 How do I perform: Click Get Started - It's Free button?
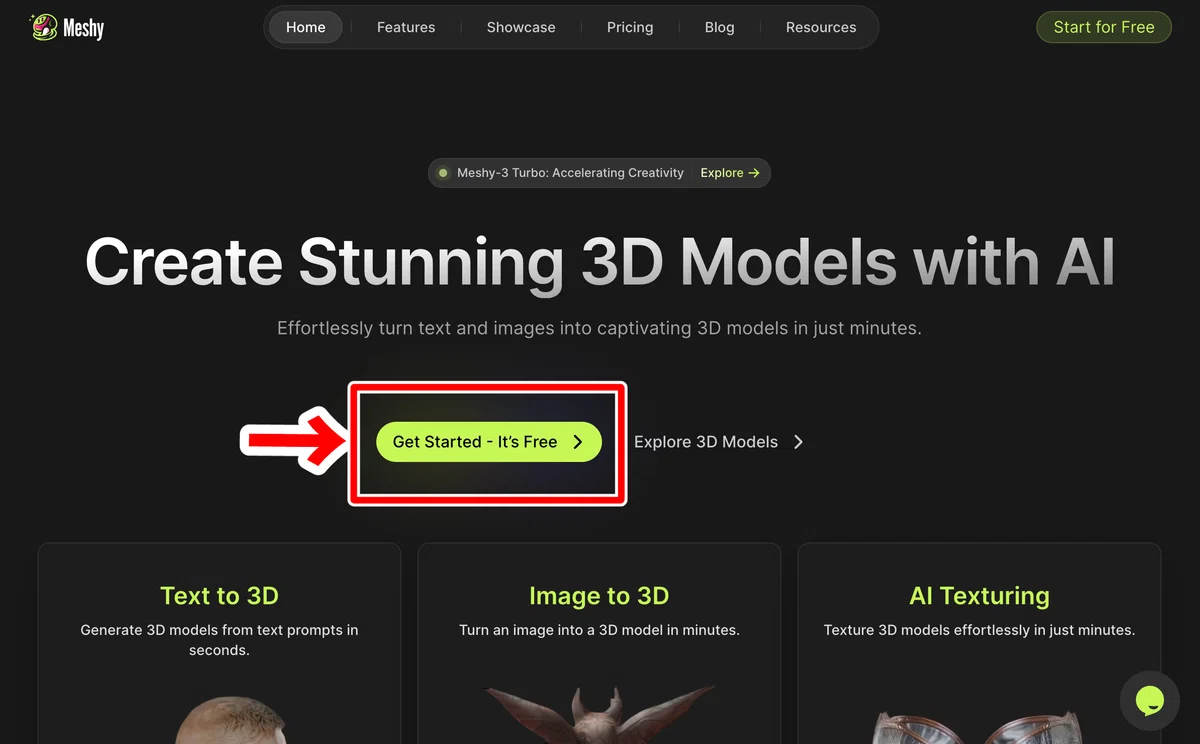click(x=489, y=442)
